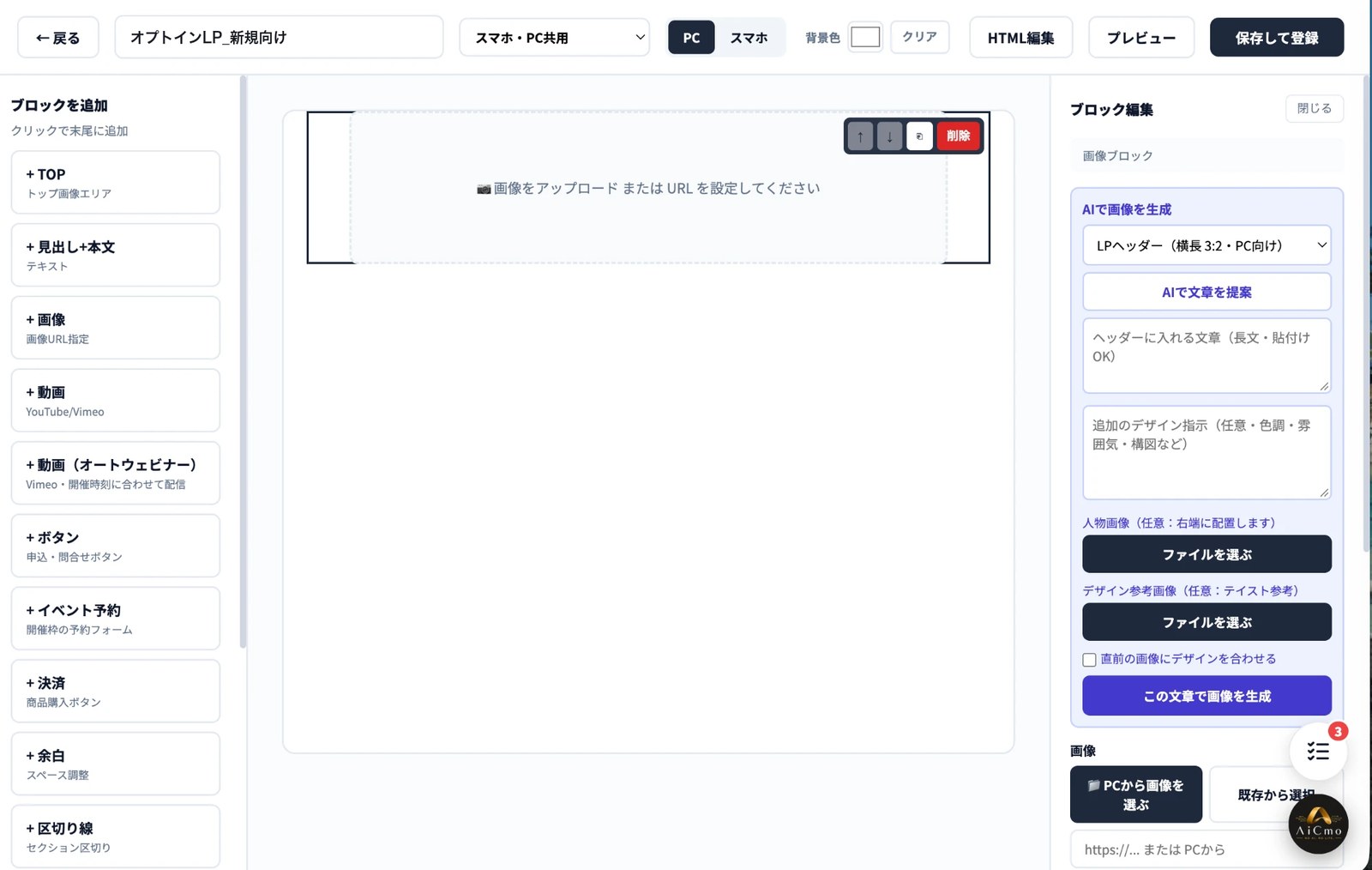Add a 決済 payment block
The image size is (1372, 870).
(x=116, y=691)
